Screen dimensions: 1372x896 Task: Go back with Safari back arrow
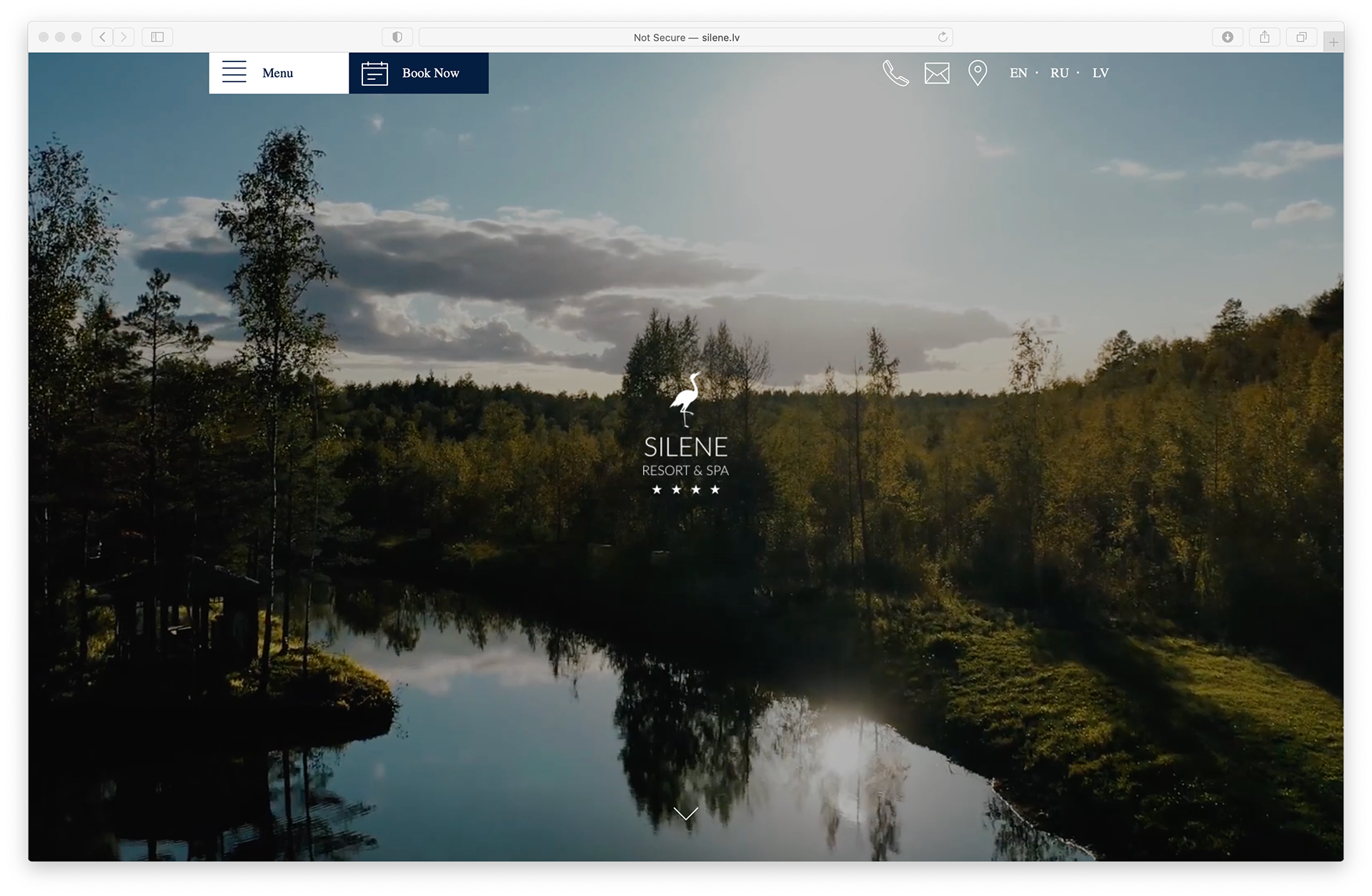[103, 37]
